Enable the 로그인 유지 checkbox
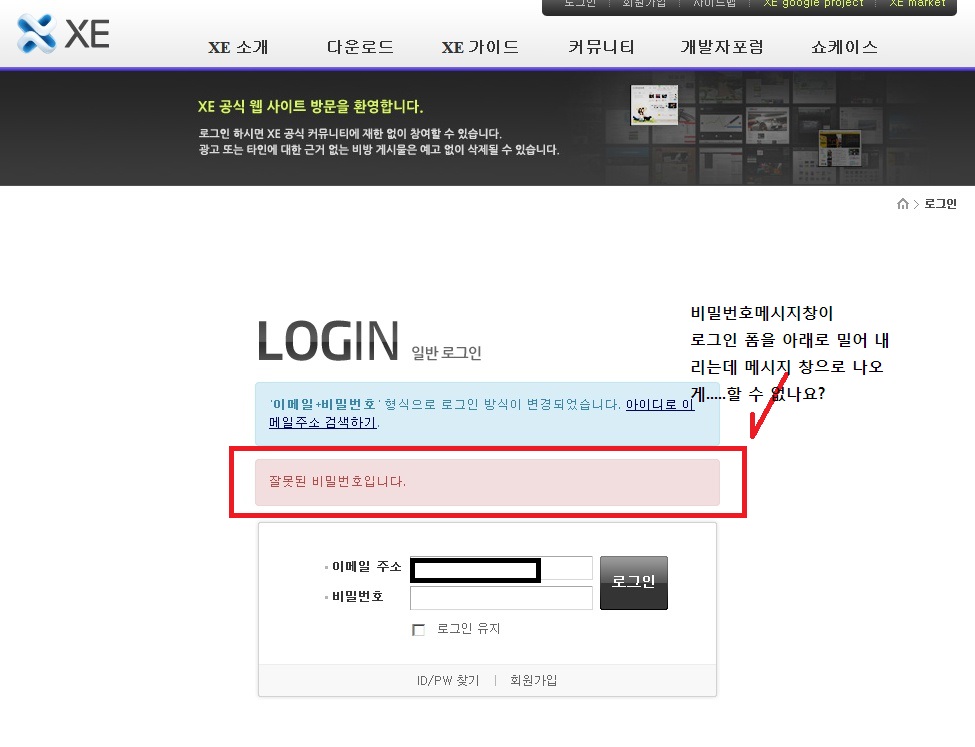Screen dimensions: 975x747 tap(417, 629)
